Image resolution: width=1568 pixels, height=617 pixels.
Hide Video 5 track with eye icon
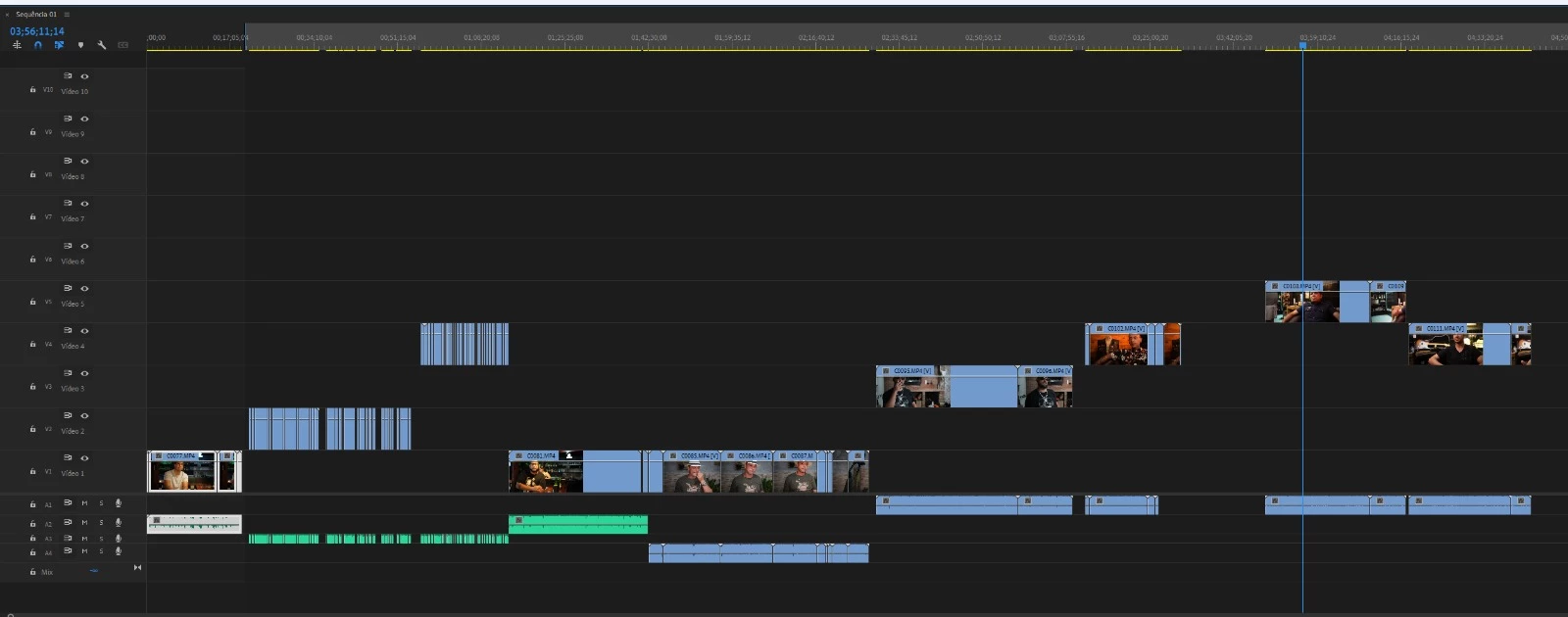(84, 288)
